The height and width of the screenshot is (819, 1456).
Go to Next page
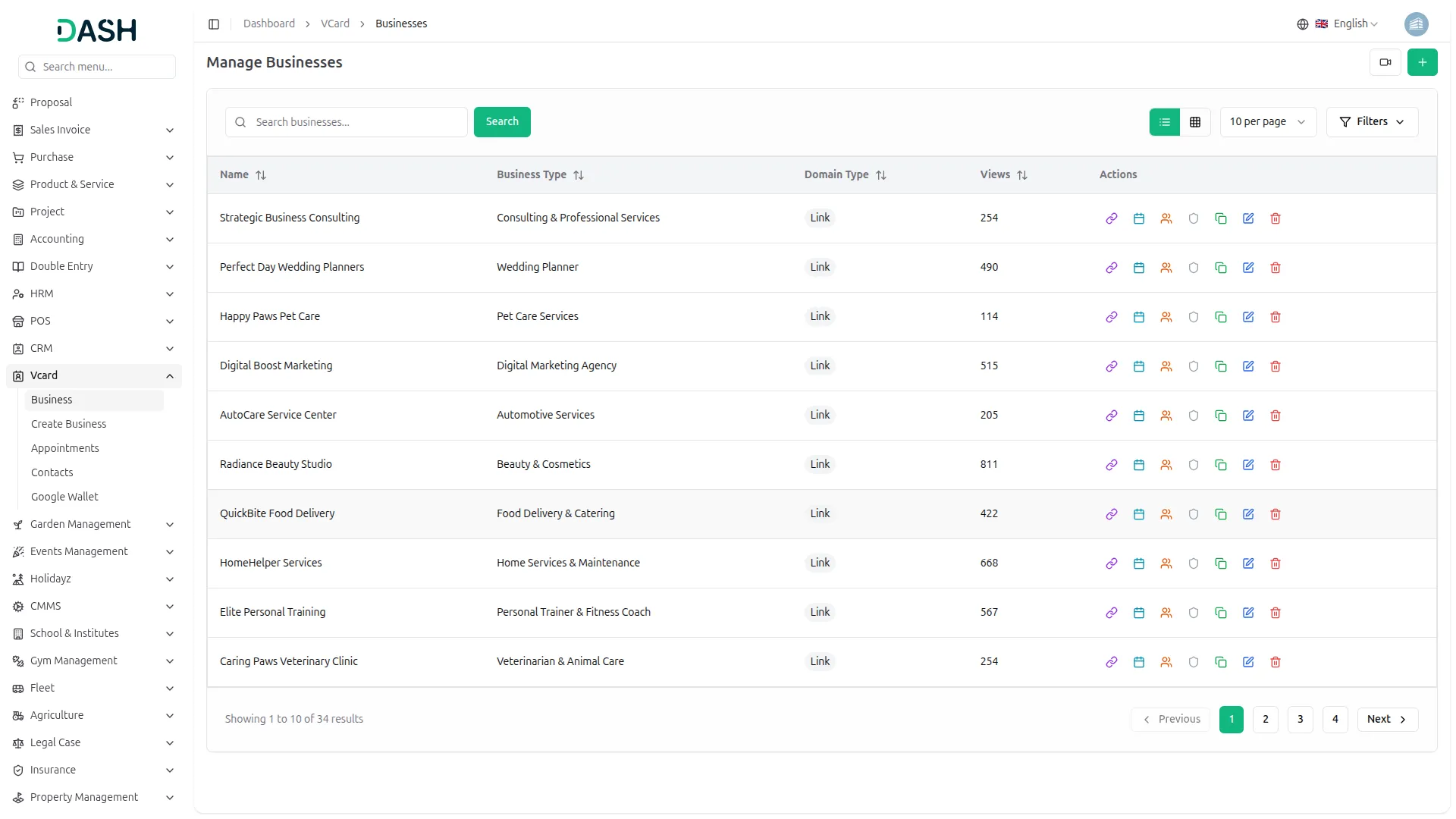(x=1387, y=720)
